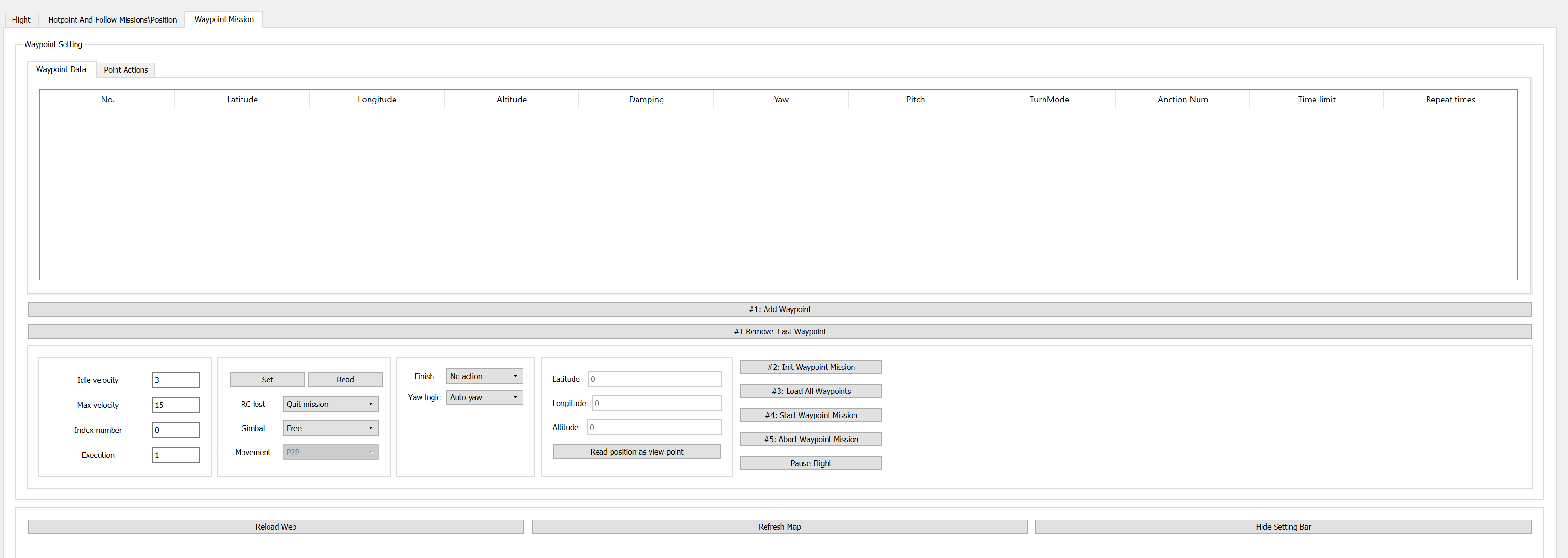Click into the Execution field
This screenshot has height=558, width=1568.
[x=176, y=455]
